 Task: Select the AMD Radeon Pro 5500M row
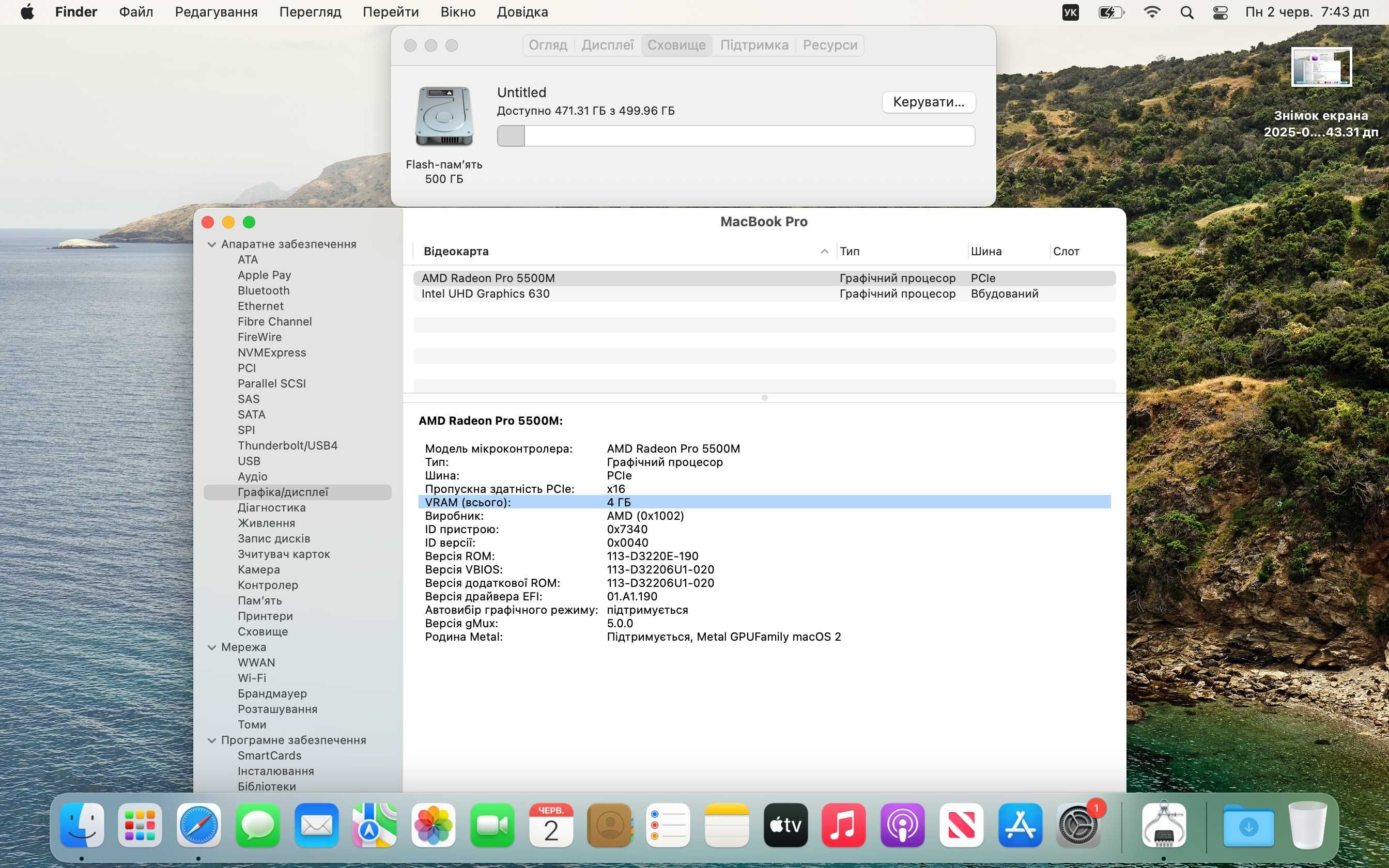[x=765, y=278]
